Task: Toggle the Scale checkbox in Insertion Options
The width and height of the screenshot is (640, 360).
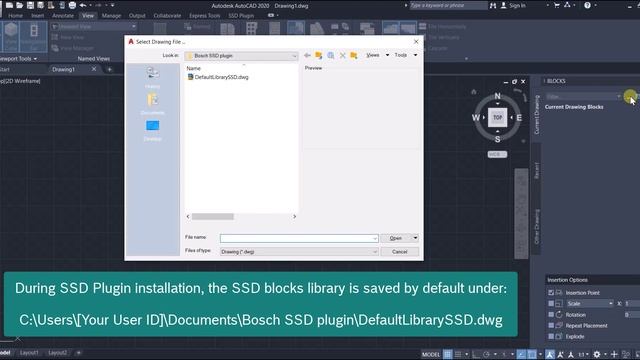Action: (x=551, y=304)
